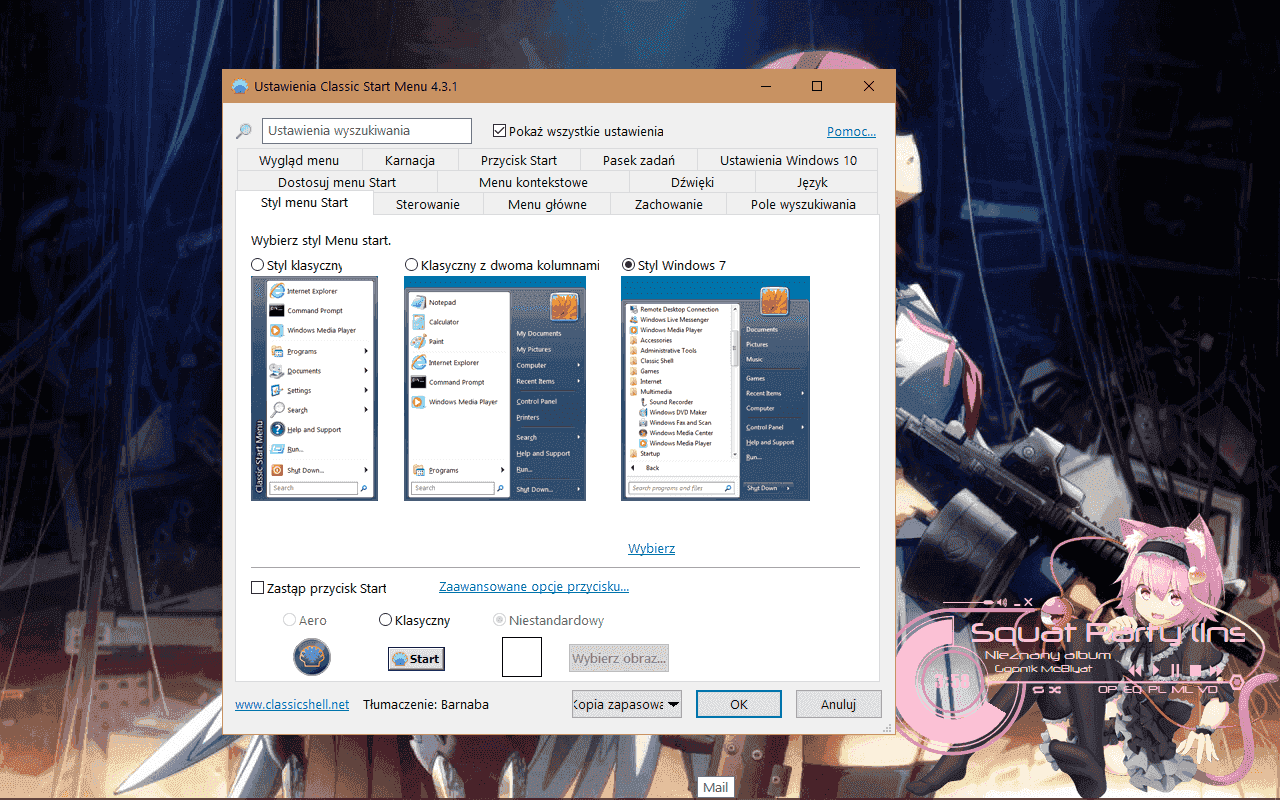Screen dimensions: 1280x800
Task: Open the Przycisk Start tab
Action: pos(519,160)
